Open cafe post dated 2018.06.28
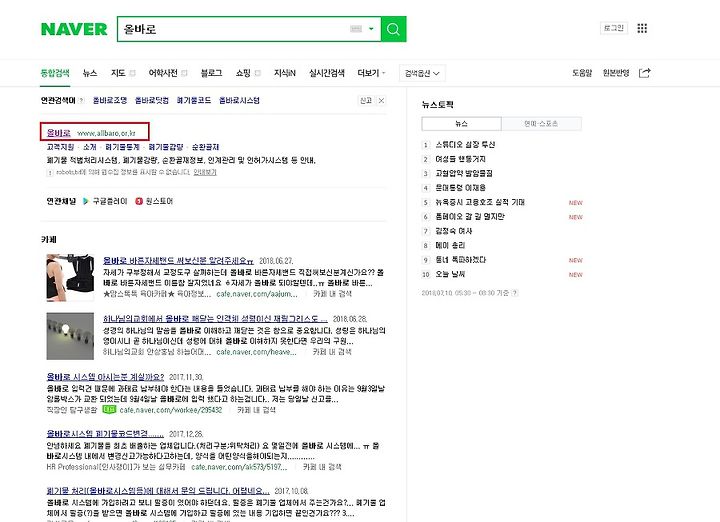 click(x=215, y=319)
